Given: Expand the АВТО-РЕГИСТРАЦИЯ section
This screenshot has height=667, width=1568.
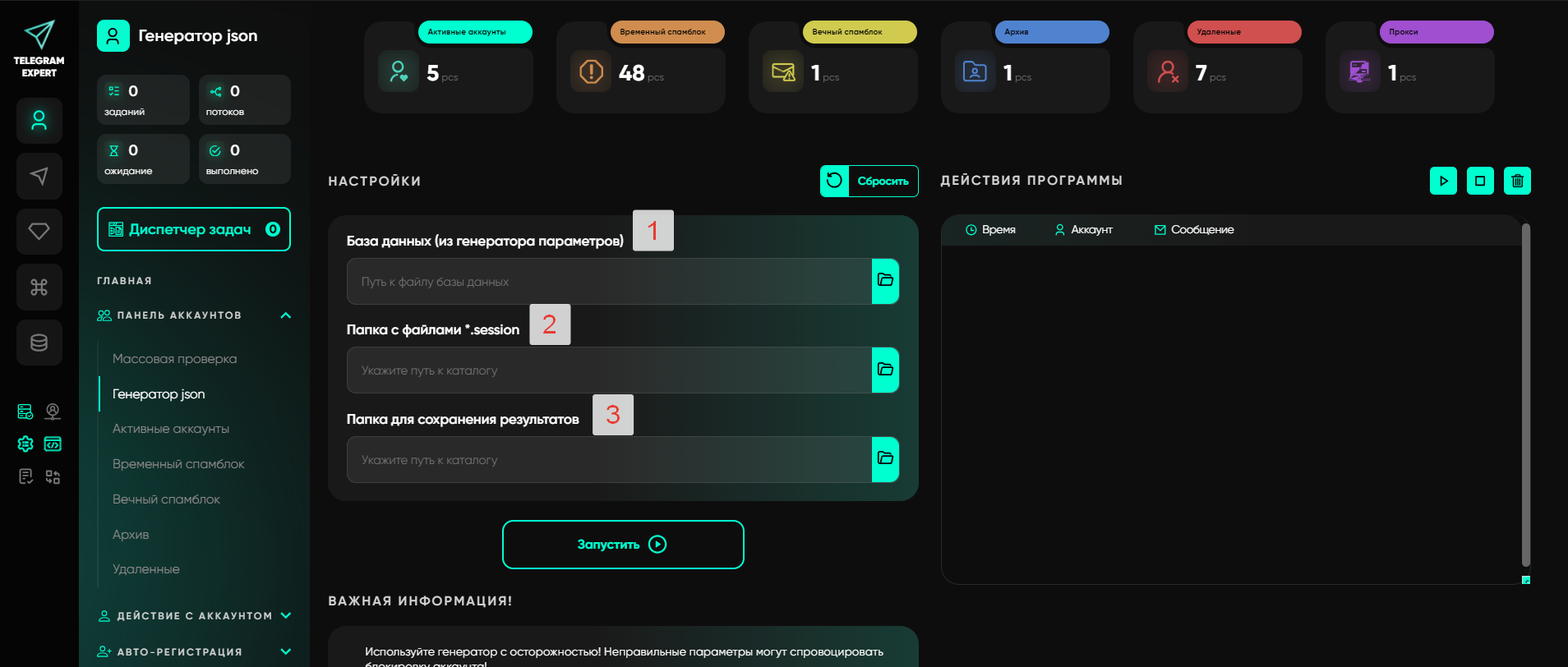Looking at the screenshot, I should (285, 651).
